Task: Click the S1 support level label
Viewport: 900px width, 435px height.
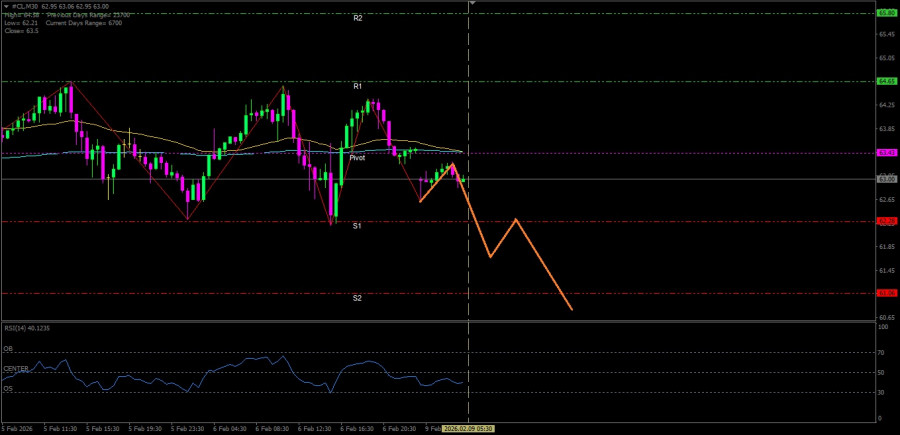Action: (357, 227)
